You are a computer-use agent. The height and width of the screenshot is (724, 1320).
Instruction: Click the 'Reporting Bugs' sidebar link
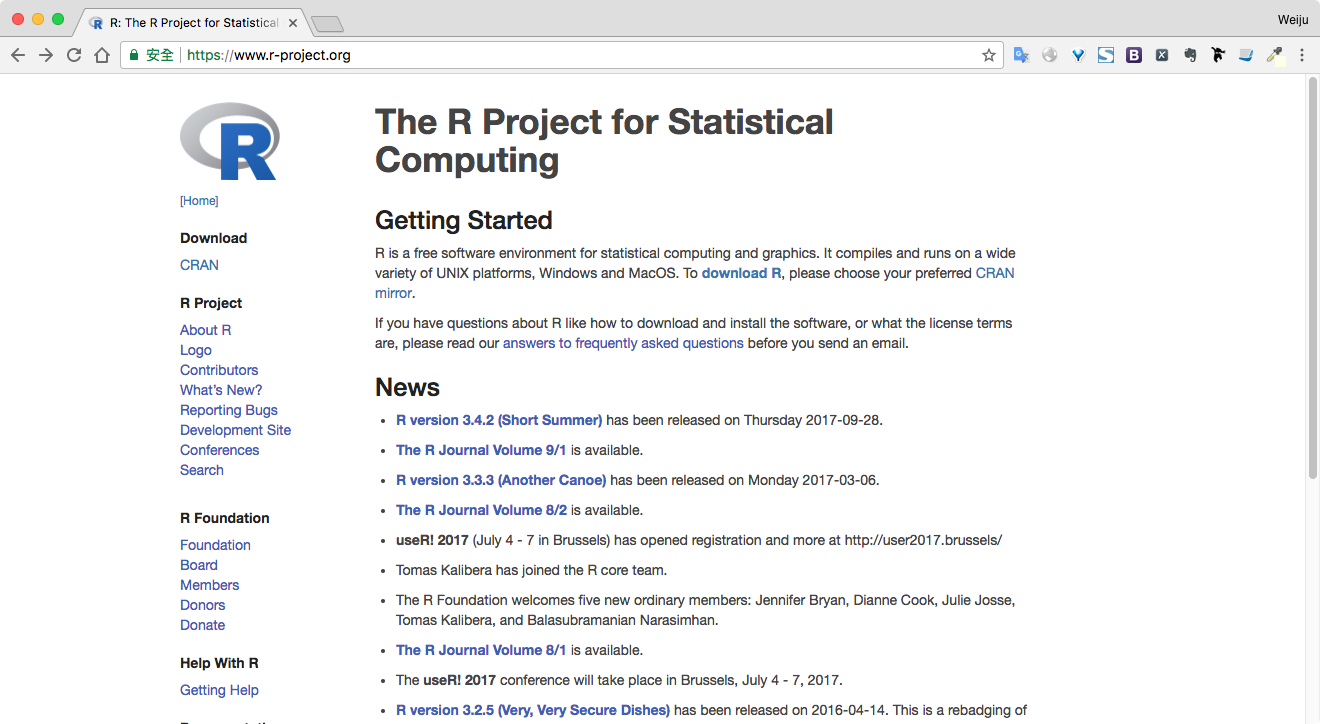pos(229,410)
